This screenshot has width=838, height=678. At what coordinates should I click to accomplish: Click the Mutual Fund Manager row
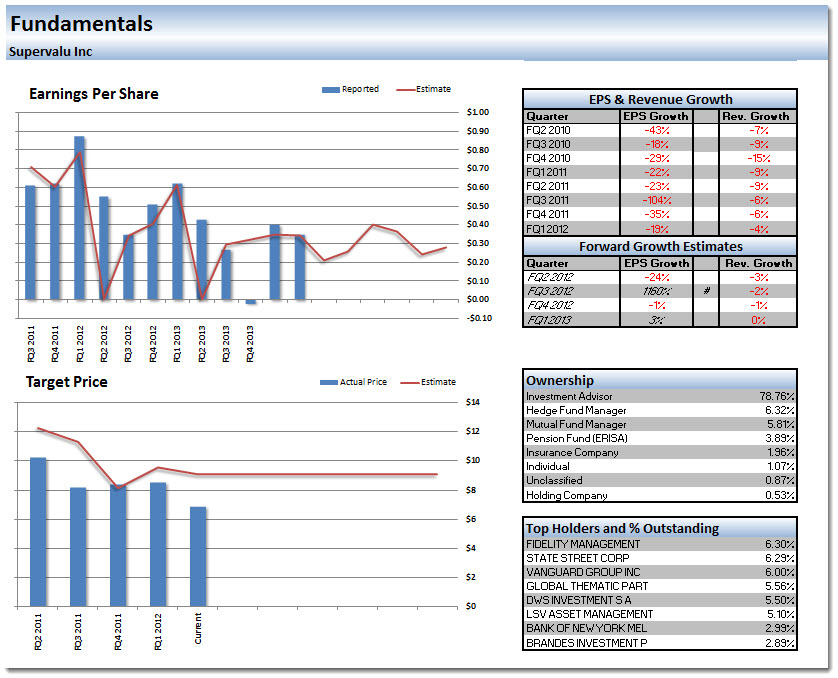pyautogui.click(x=660, y=424)
